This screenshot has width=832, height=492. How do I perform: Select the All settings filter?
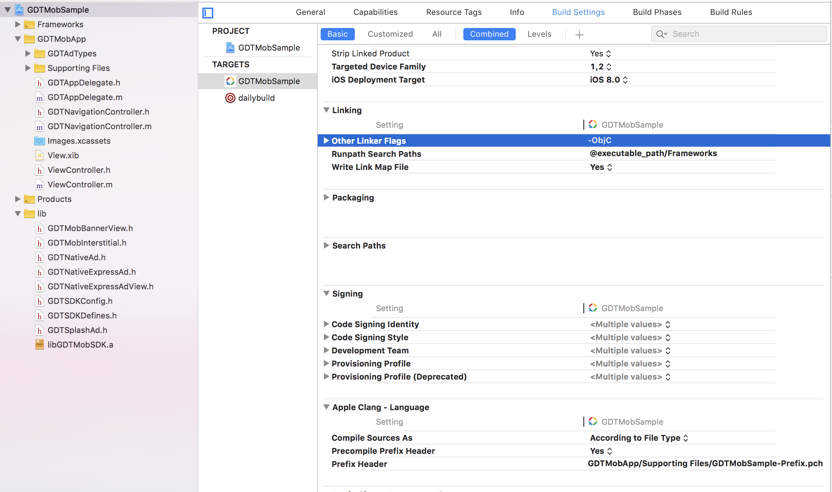coord(437,34)
